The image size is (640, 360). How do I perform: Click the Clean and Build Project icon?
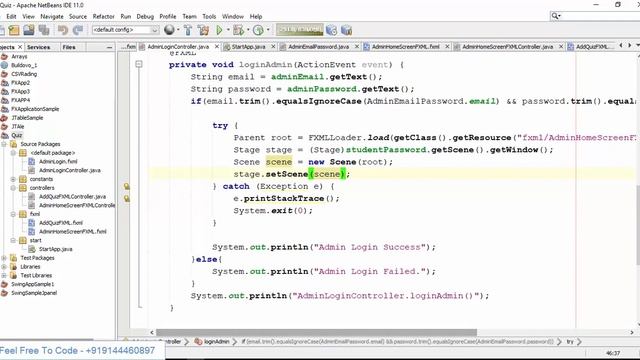coord(203,30)
